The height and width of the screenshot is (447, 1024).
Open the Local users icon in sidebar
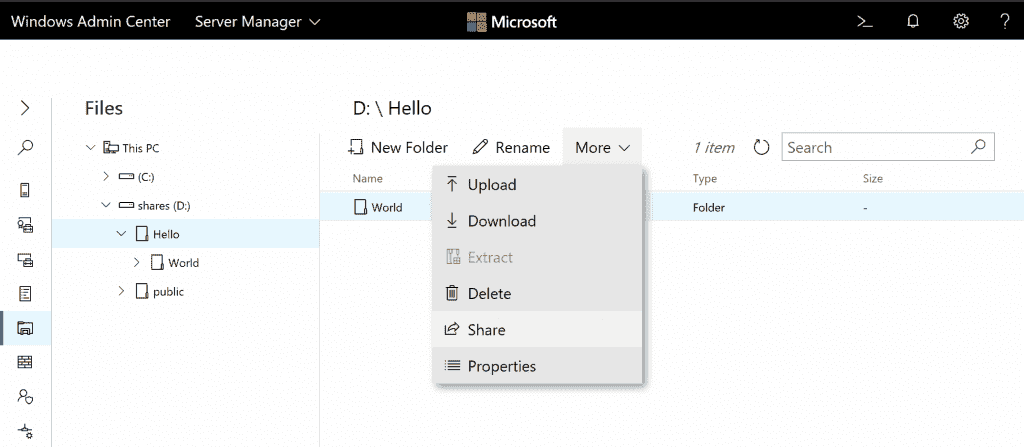click(x=25, y=396)
